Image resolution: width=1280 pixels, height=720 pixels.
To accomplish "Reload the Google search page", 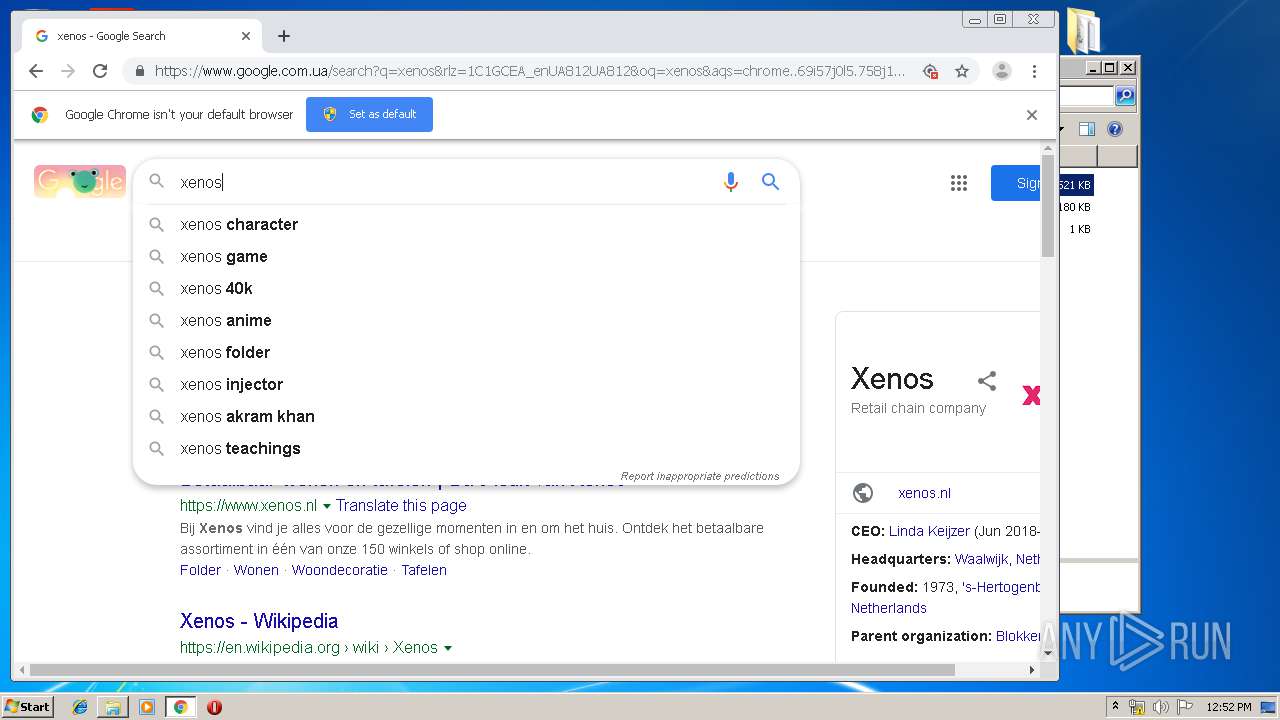I will pos(100,71).
